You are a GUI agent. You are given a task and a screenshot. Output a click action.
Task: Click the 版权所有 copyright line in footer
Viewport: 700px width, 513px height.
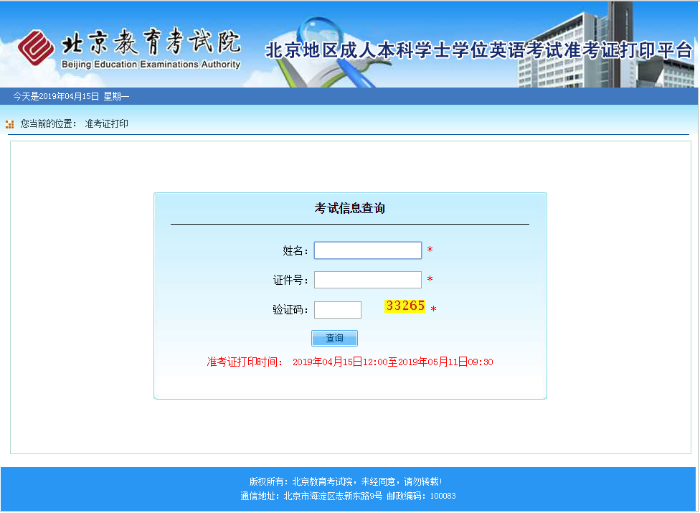344,481
